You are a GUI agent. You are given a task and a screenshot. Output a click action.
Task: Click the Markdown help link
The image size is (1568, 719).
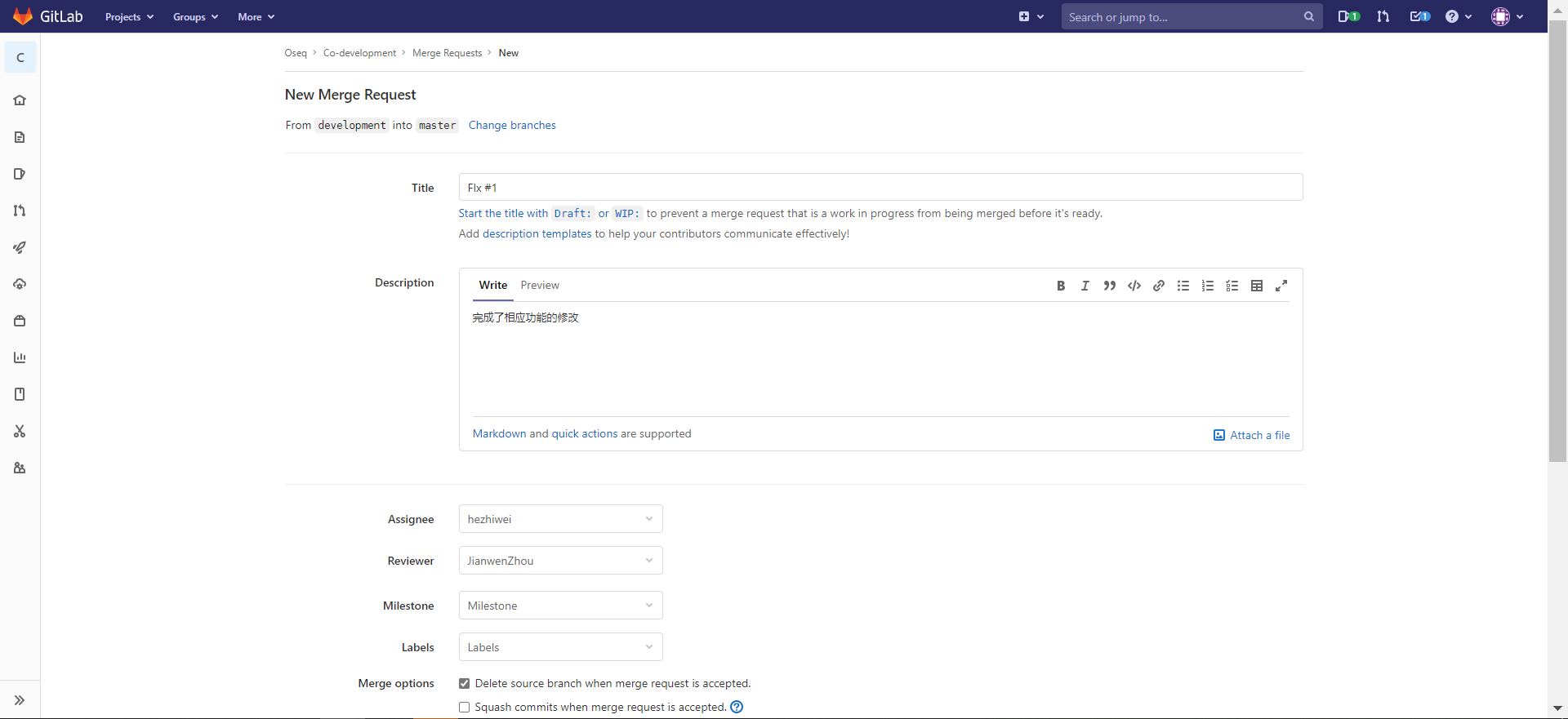499,433
